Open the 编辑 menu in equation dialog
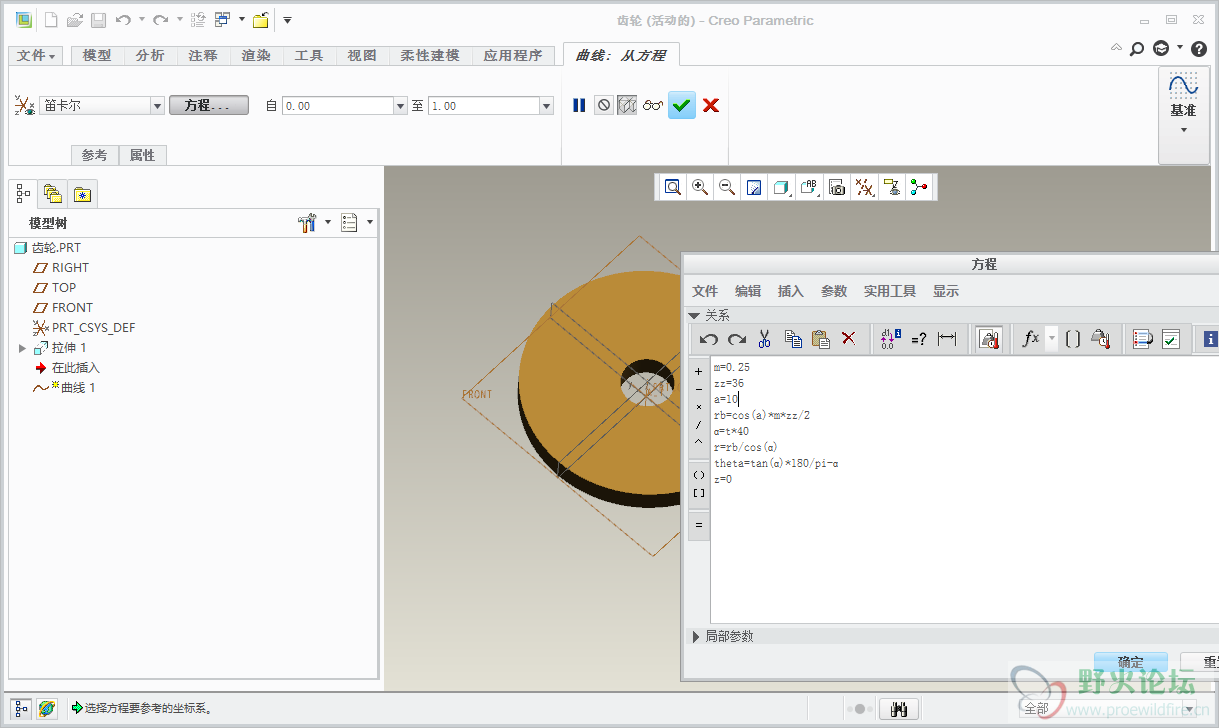The height and width of the screenshot is (728, 1219). coord(748,291)
